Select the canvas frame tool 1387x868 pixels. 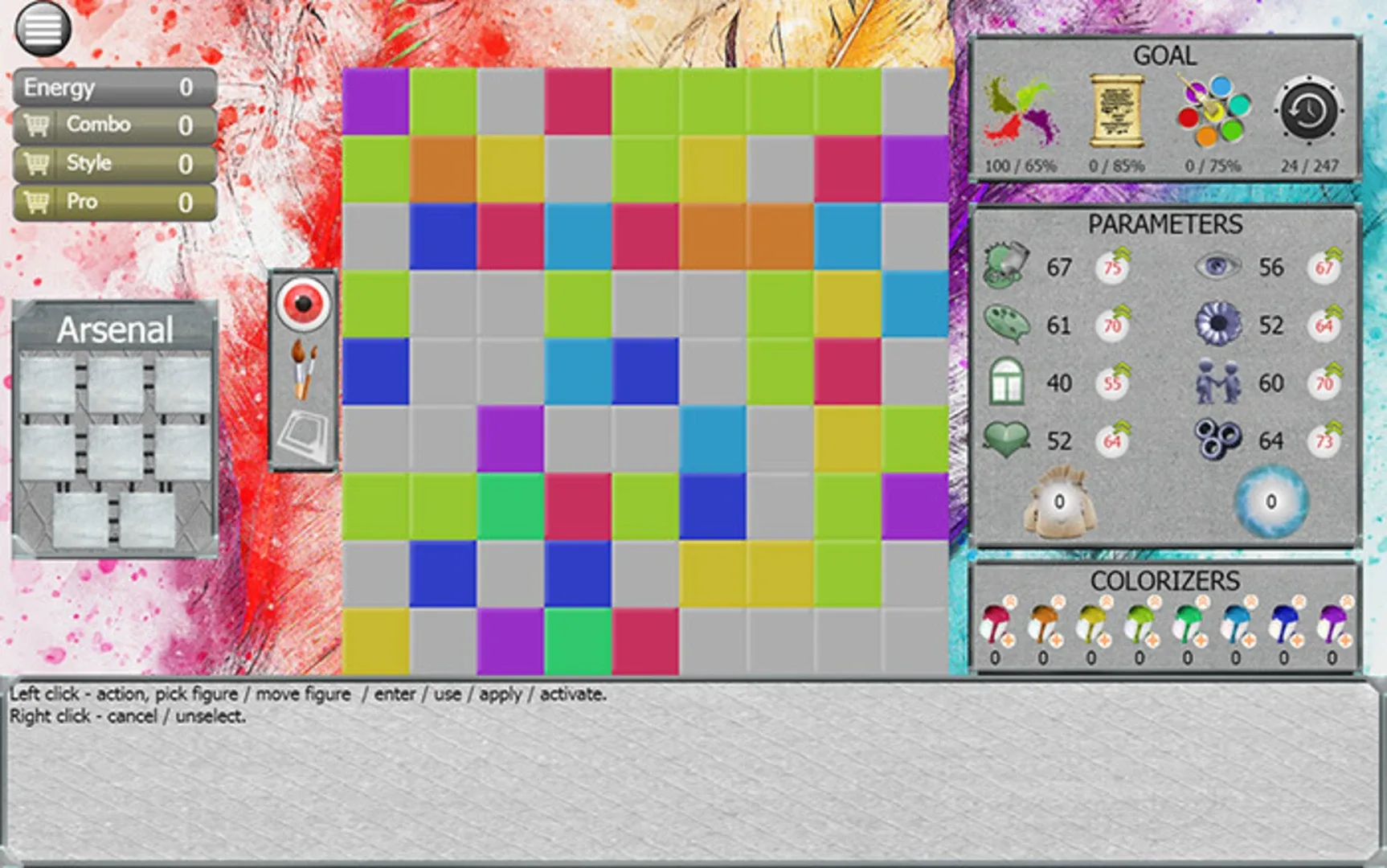click(x=304, y=435)
